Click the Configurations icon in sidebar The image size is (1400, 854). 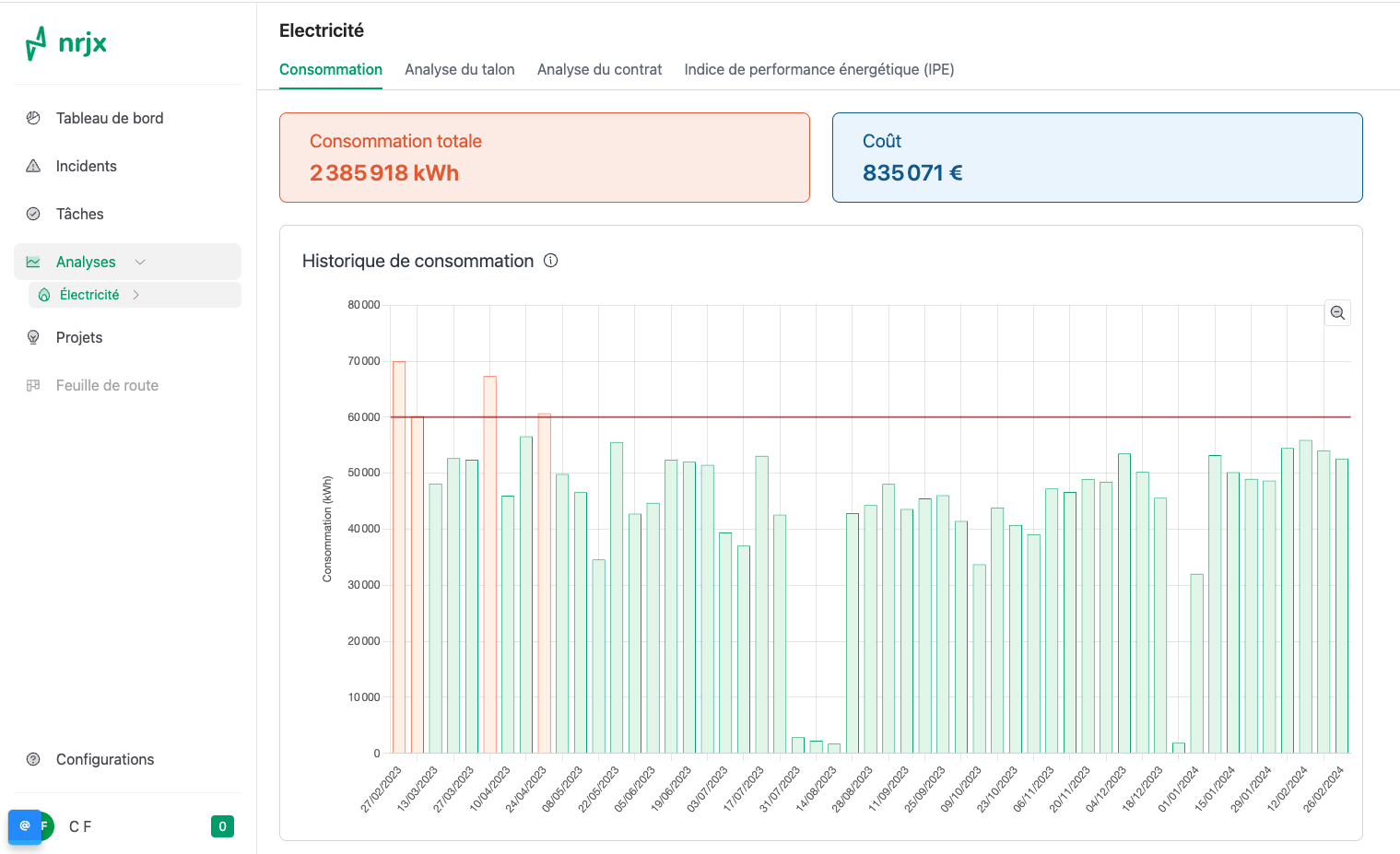(x=33, y=759)
